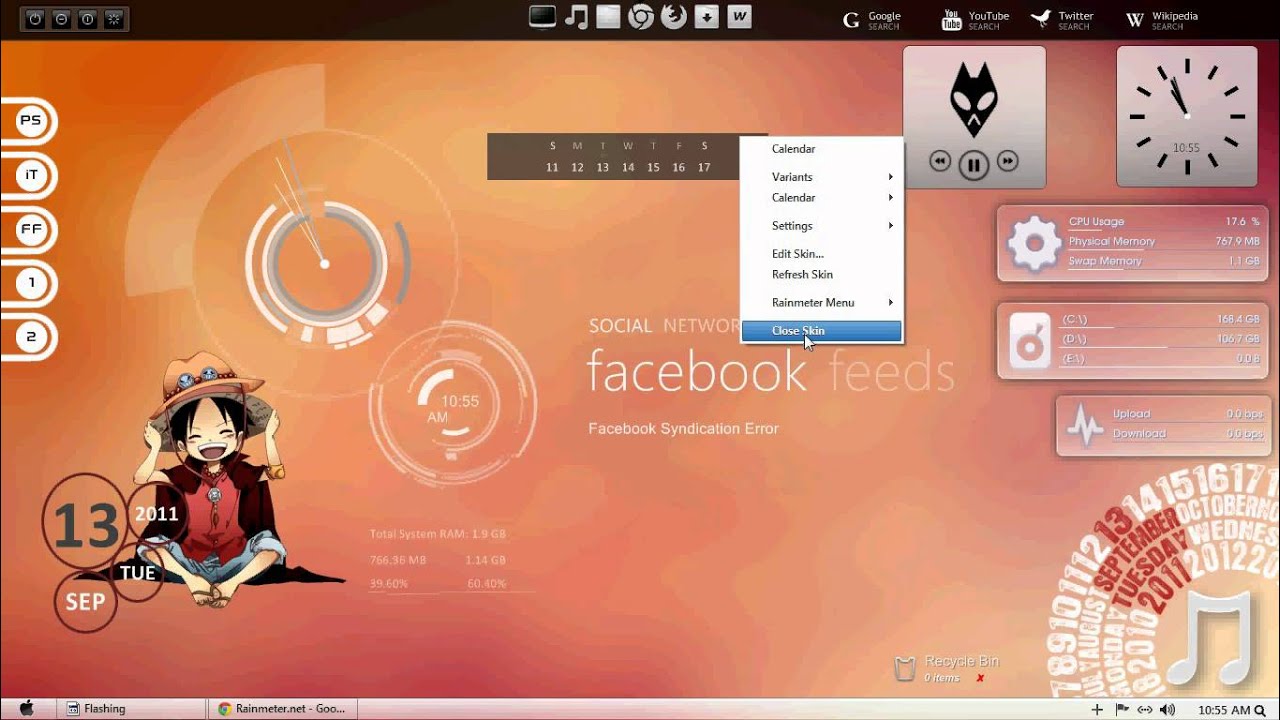Launch Chrome from the top dock
1280x720 pixels.
coord(641,16)
